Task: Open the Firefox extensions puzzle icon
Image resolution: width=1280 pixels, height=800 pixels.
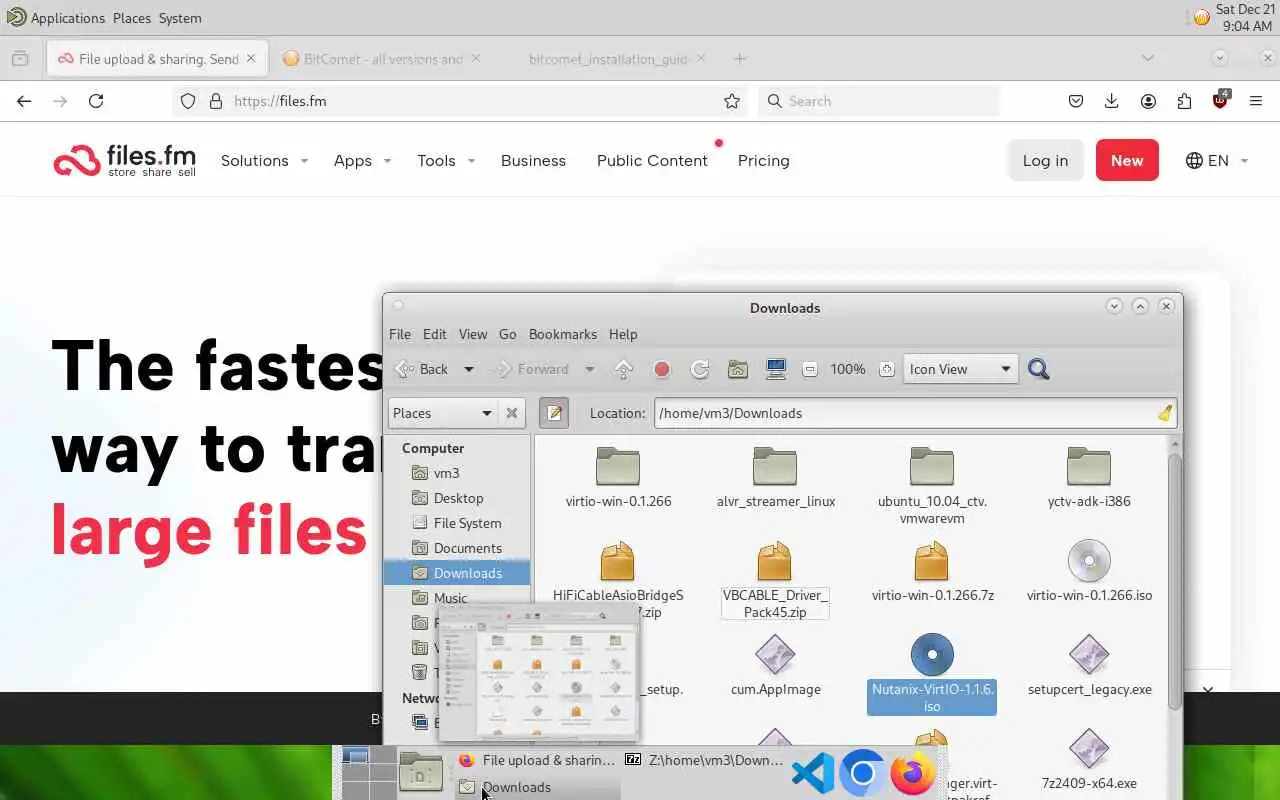Action: pos(1184,101)
